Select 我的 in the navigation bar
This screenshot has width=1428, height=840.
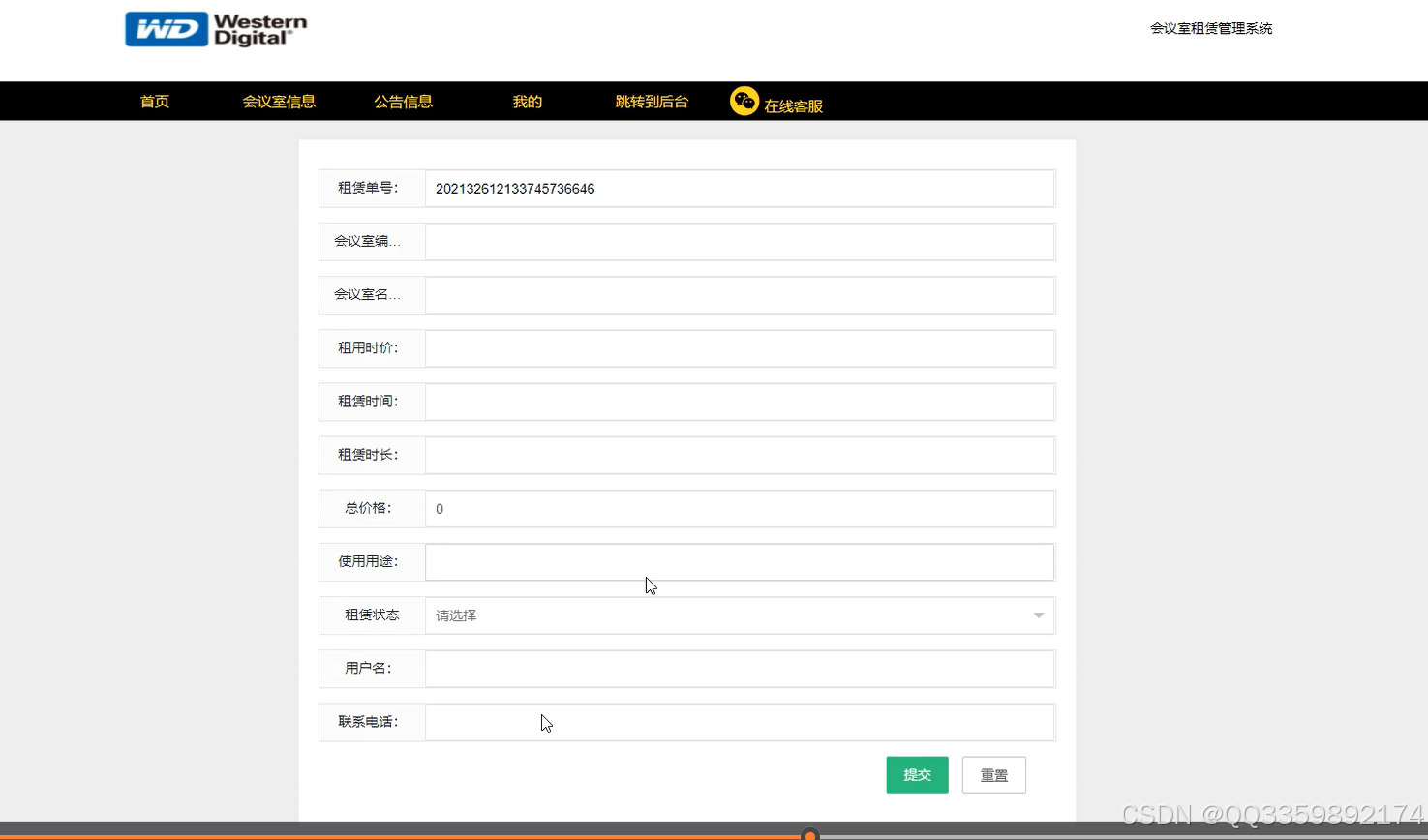(528, 102)
